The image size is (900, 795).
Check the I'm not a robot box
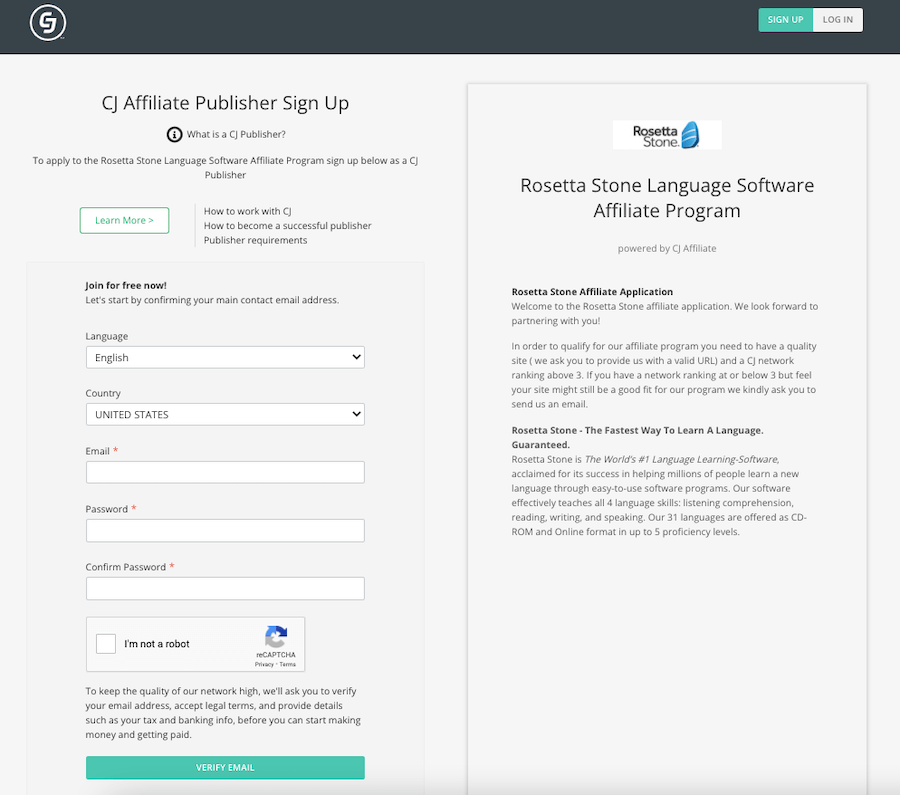(x=106, y=644)
